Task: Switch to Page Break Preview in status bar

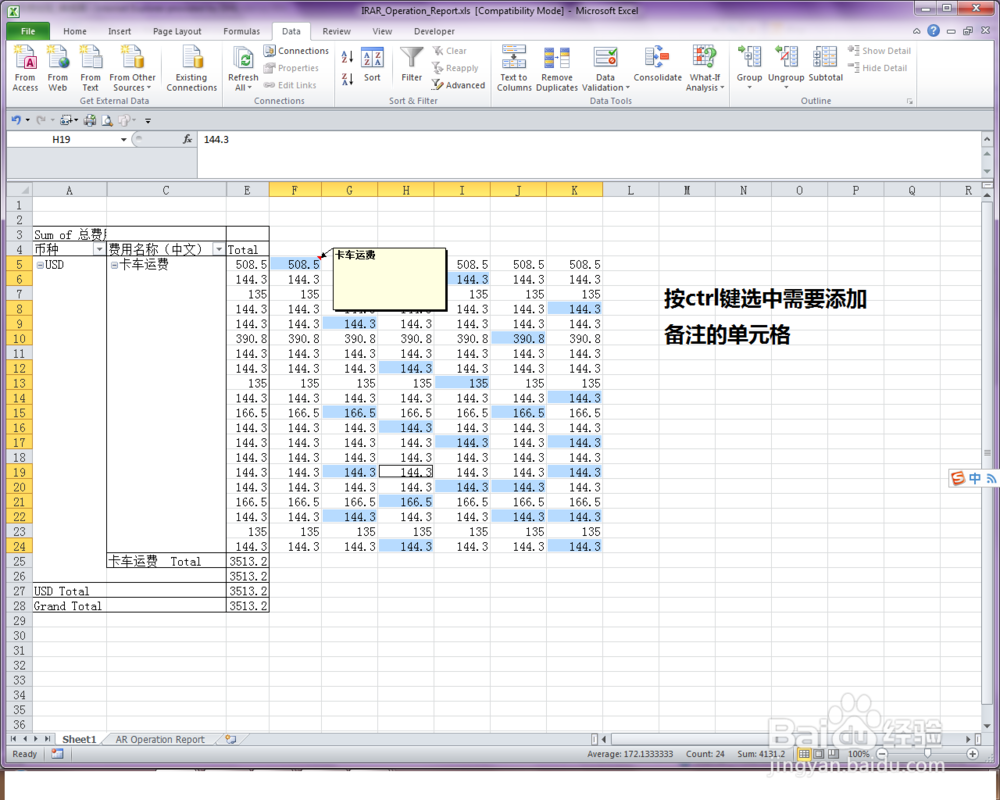Action: 833,754
